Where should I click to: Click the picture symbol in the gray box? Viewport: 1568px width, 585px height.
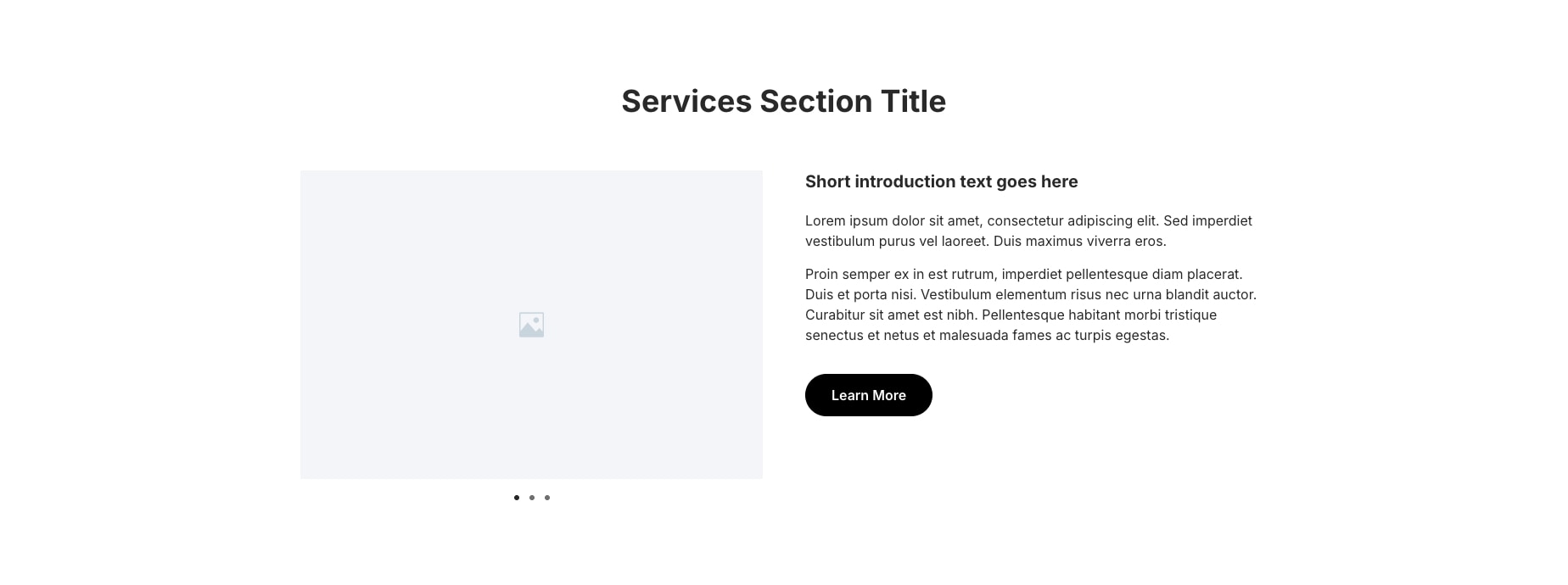531,324
